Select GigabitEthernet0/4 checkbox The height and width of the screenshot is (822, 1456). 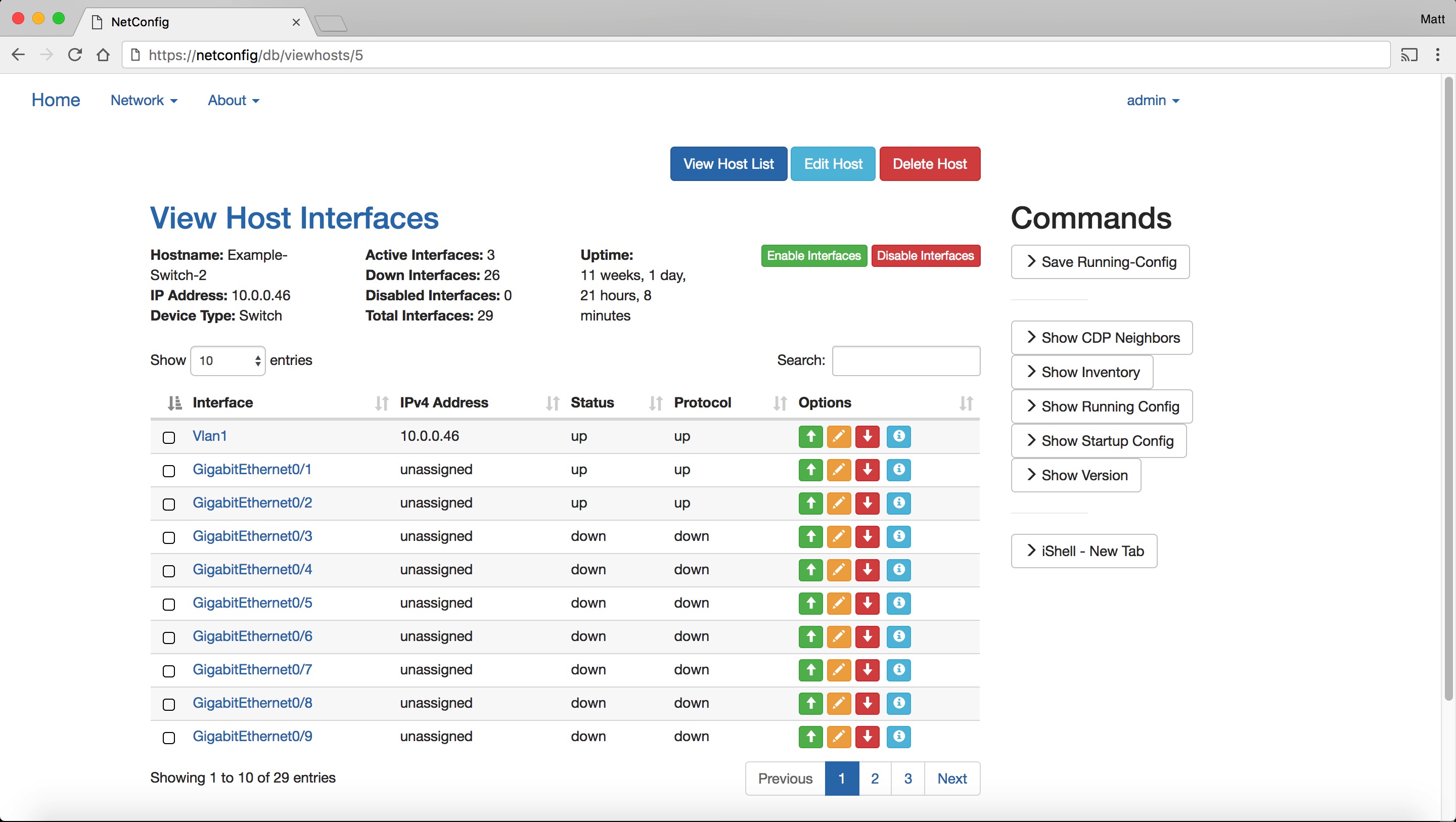(x=168, y=571)
